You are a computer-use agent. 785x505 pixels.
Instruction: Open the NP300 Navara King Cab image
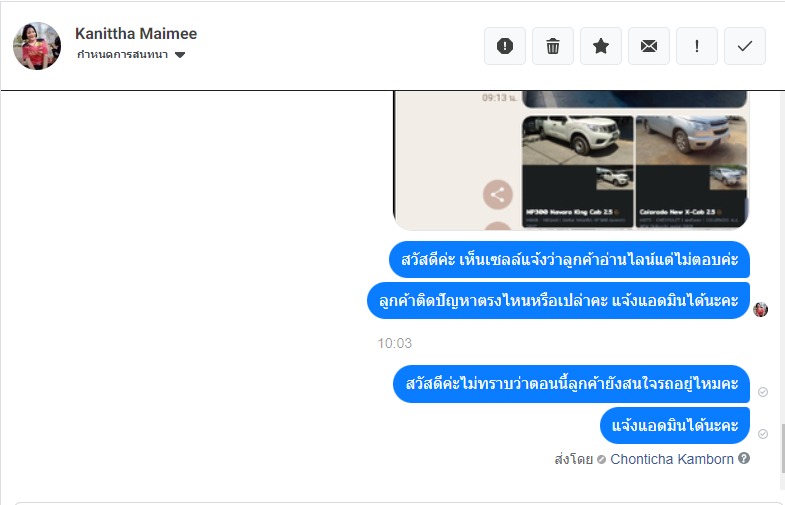pyautogui.click(x=578, y=172)
